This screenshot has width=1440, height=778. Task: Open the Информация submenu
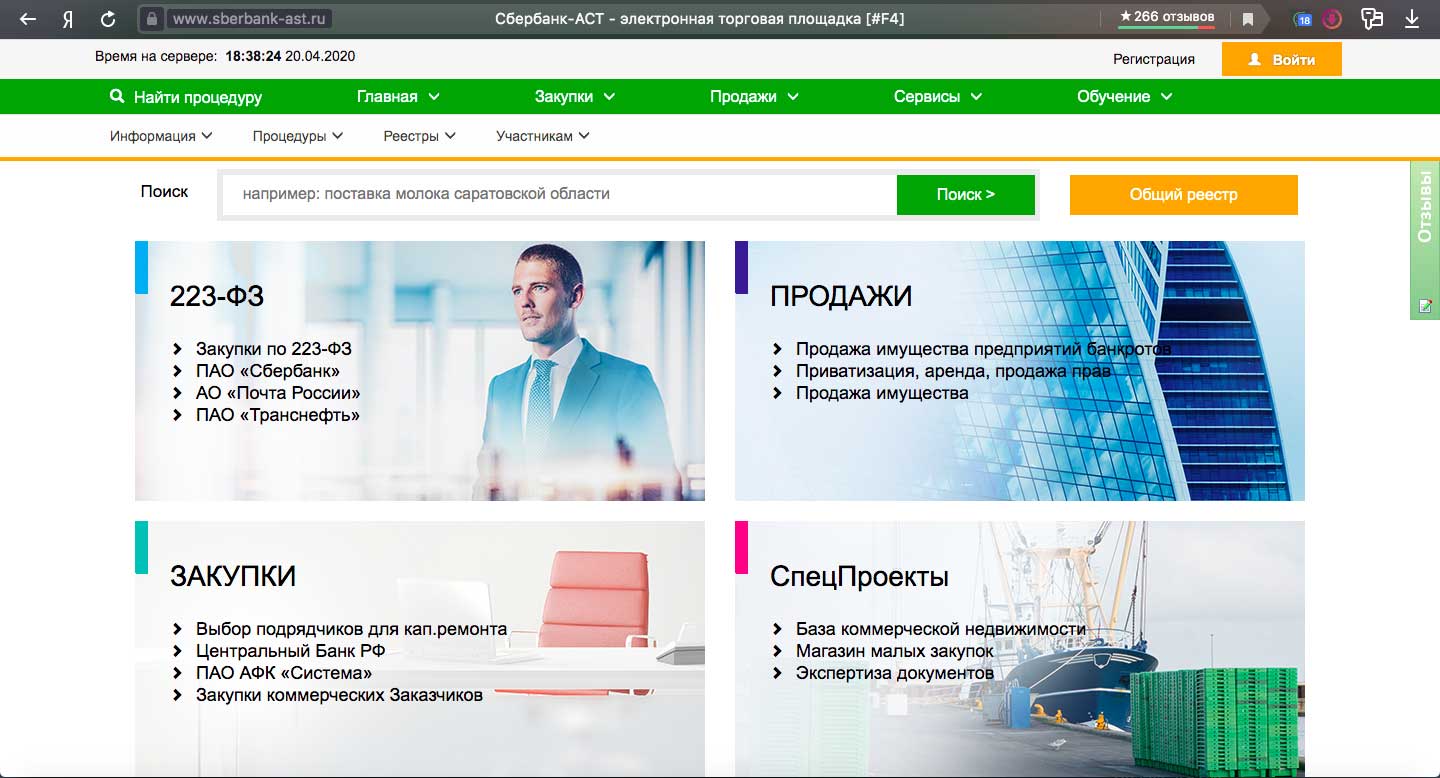161,136
